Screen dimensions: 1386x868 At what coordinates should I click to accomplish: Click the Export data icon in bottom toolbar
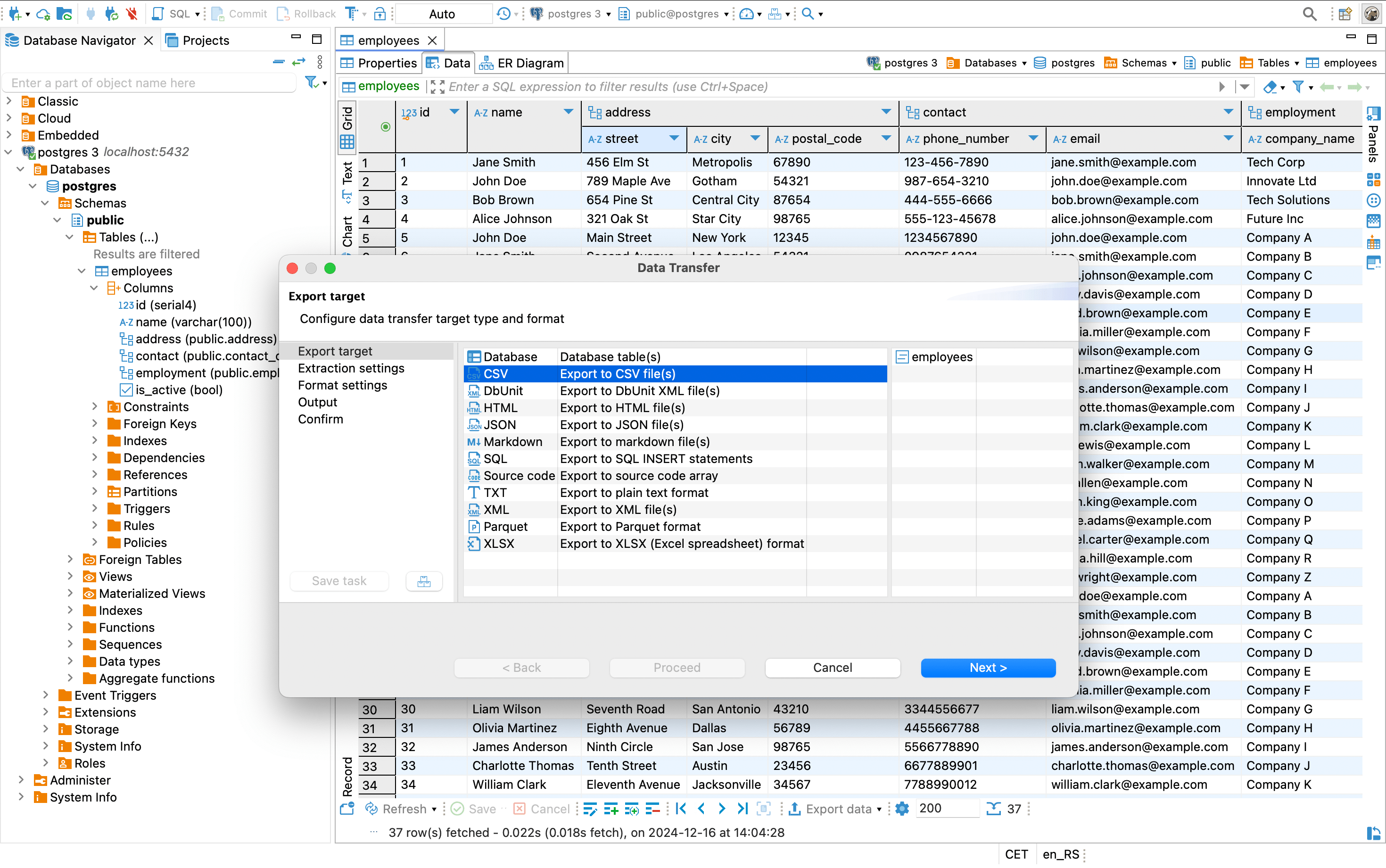(x=794, y=808)
